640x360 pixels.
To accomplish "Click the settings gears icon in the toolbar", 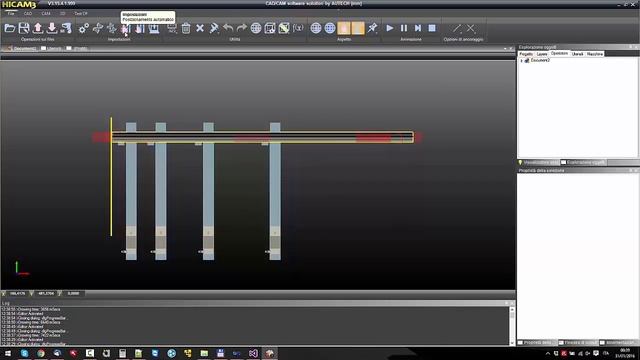I will (x=84, y=28).
